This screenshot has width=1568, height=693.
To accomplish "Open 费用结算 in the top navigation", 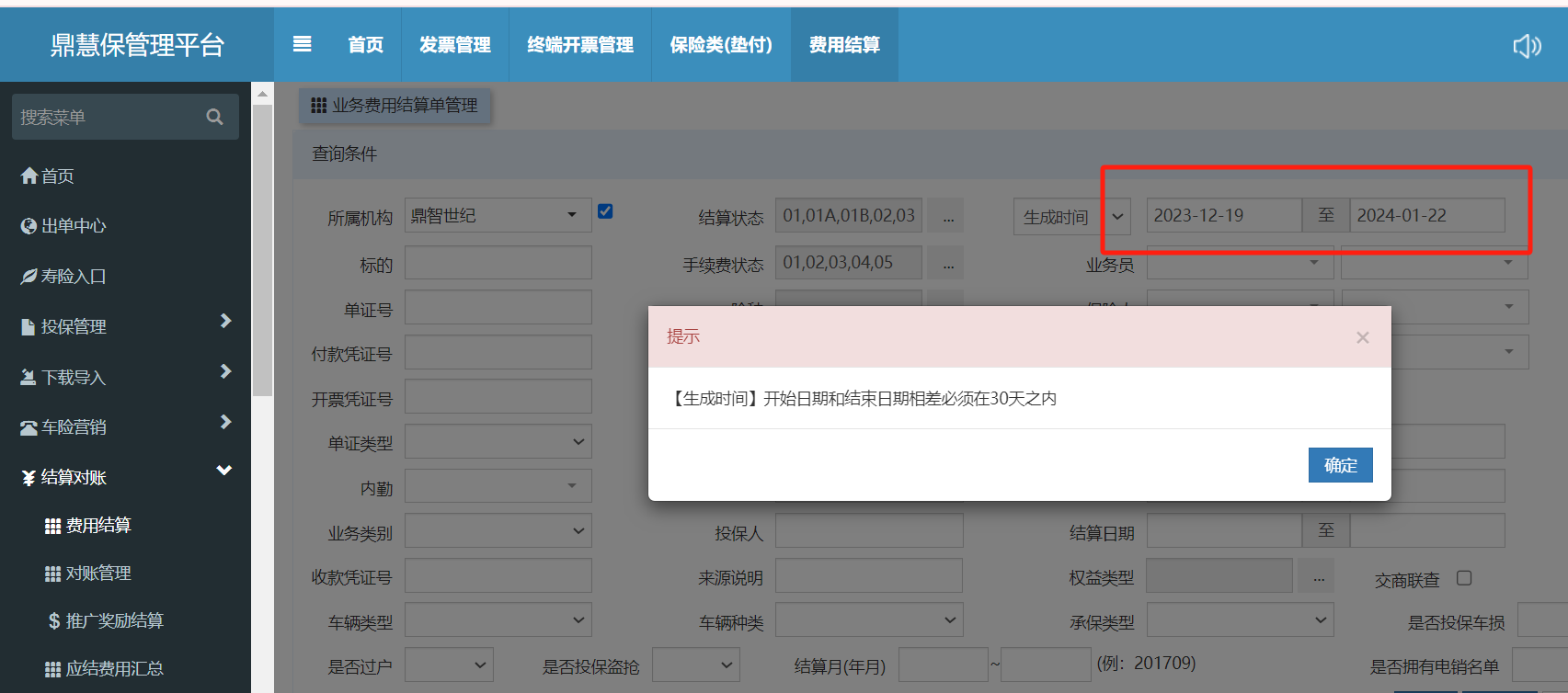I will (844, 45).
